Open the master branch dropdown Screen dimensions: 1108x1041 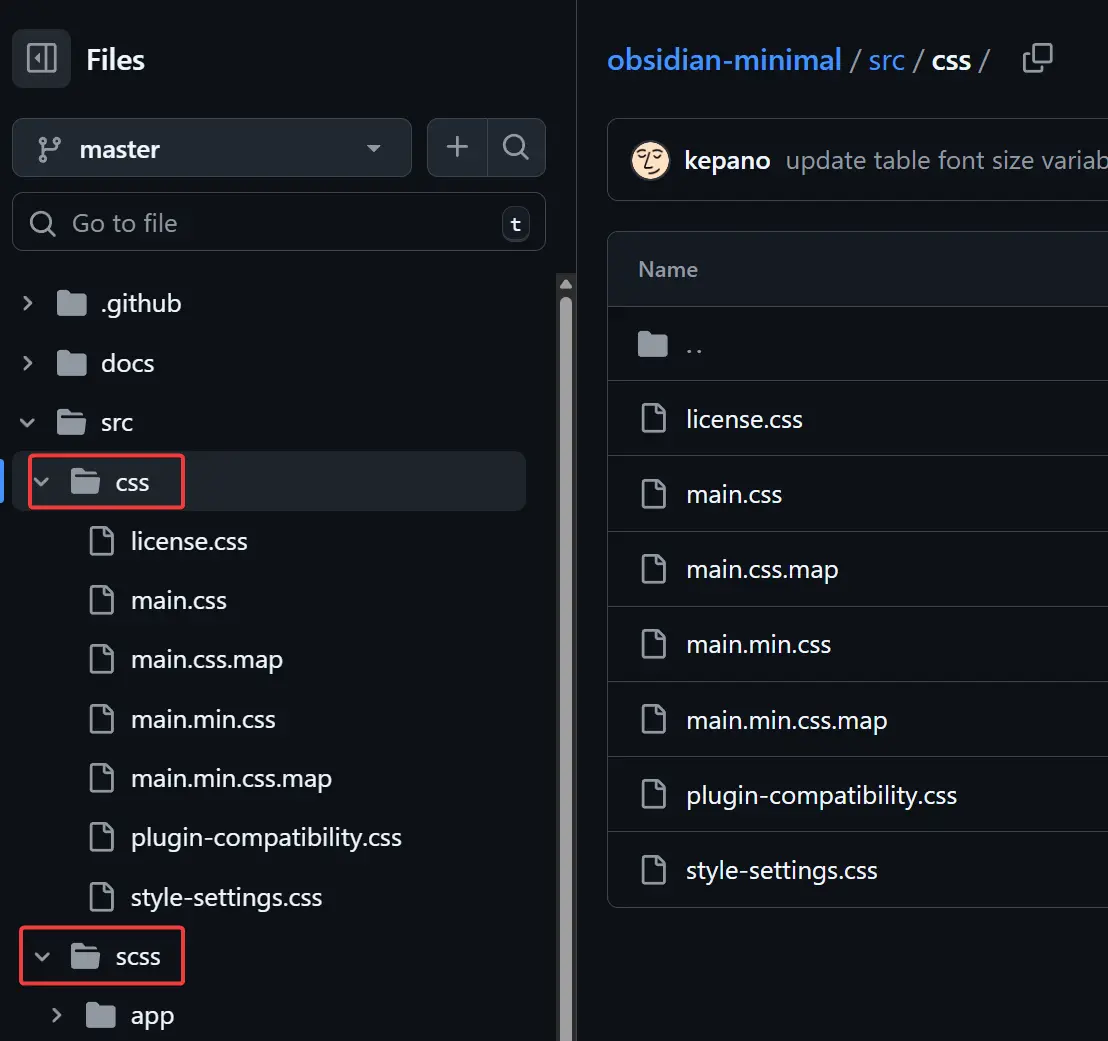pyautogui.click(x=212, y=148)
